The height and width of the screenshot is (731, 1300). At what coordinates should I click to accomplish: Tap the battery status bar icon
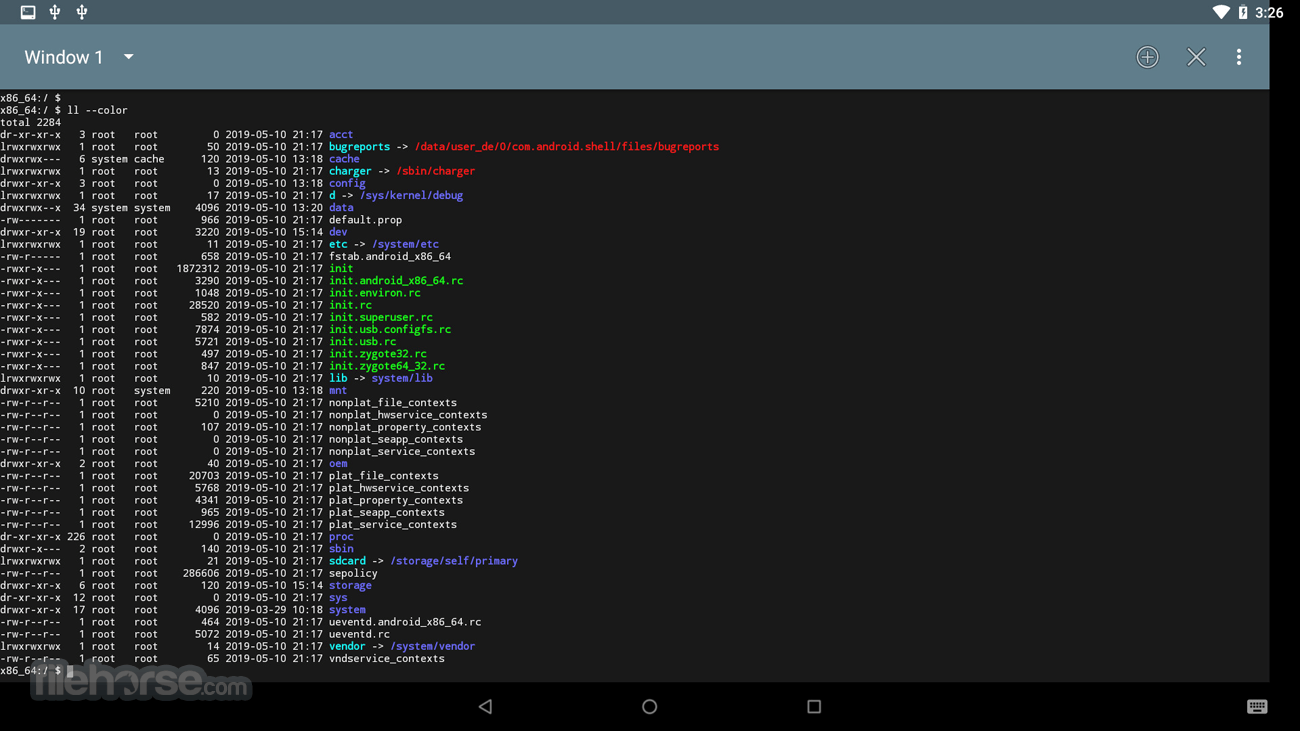coord(1243,12)
